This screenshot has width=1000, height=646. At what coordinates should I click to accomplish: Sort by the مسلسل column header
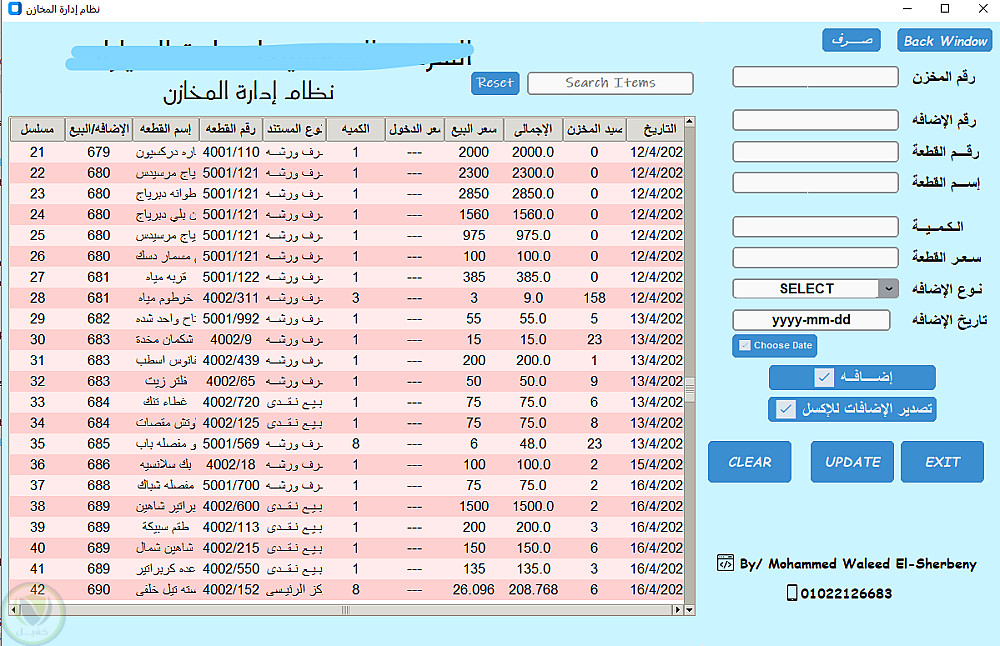[37, 129]
